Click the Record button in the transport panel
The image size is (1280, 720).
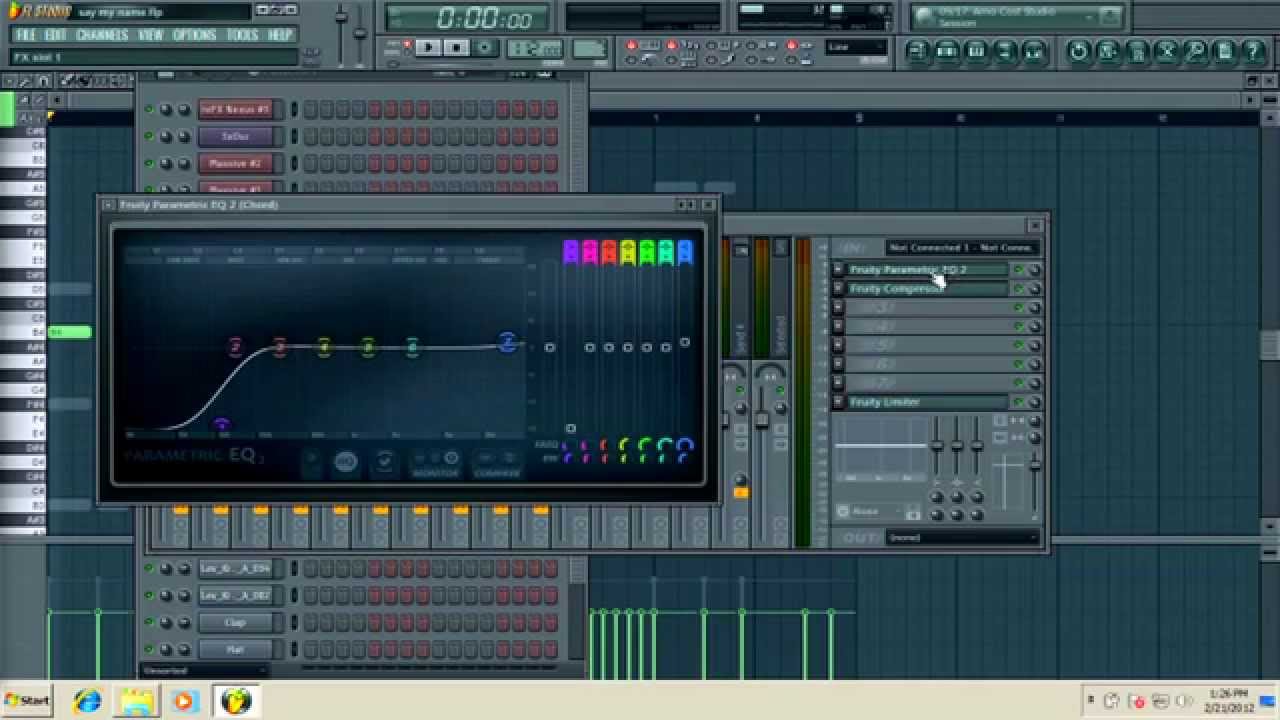485,47
